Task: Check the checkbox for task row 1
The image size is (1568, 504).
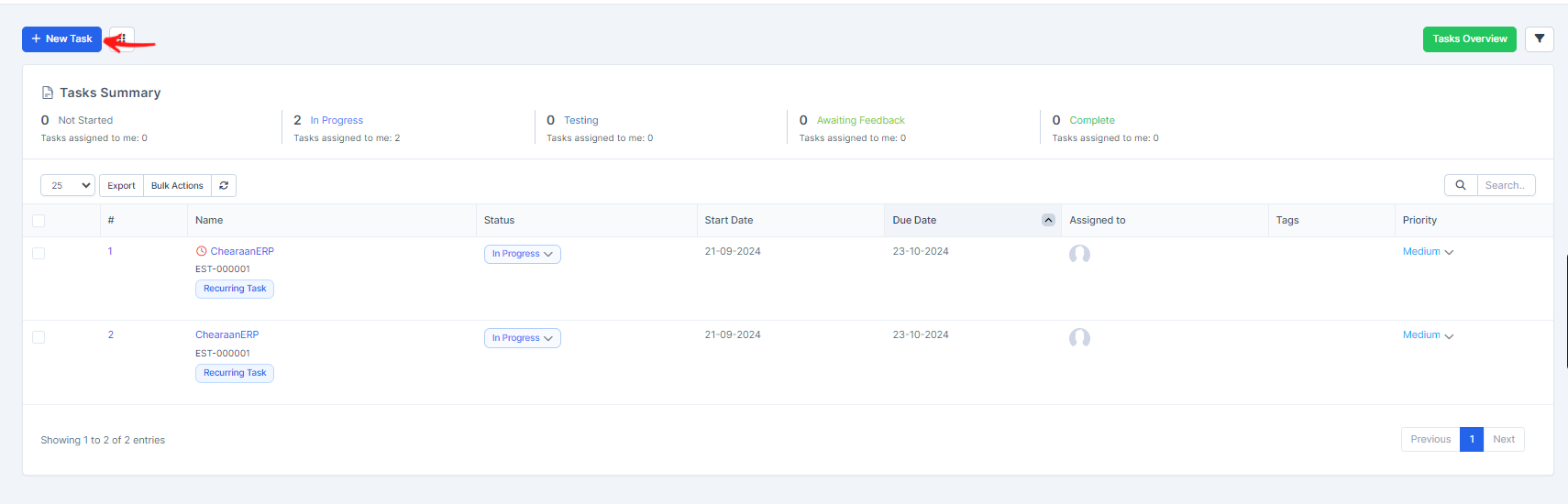Action: coord(39,254)
